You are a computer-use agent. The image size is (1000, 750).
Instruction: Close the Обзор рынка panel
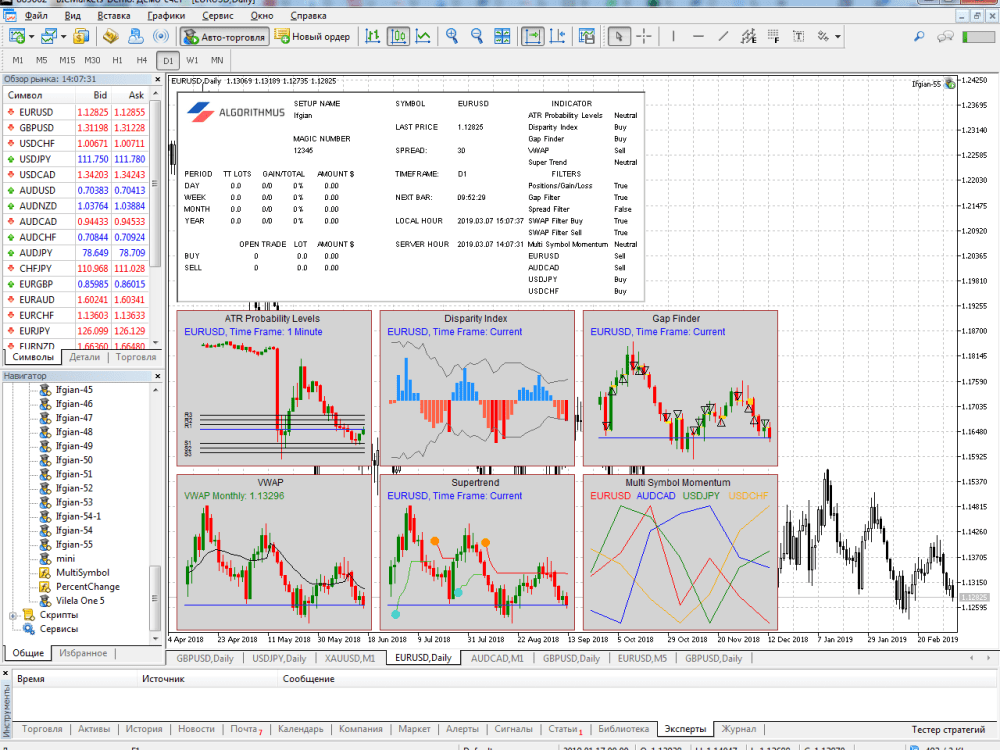158,79
